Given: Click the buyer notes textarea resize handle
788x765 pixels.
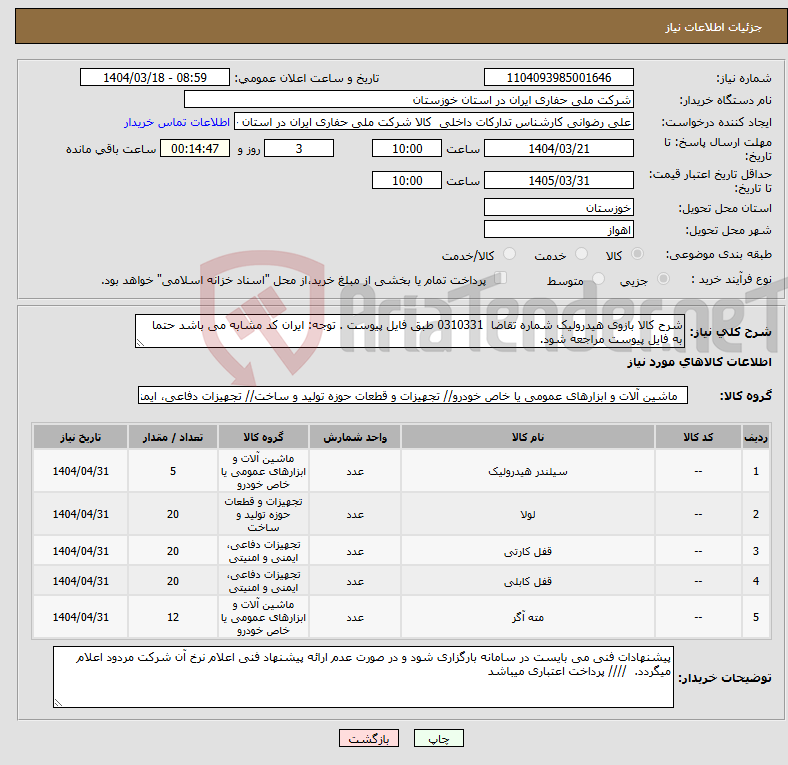Looking at the screenshot, I should pyautogui.click(x=58, y=703).
